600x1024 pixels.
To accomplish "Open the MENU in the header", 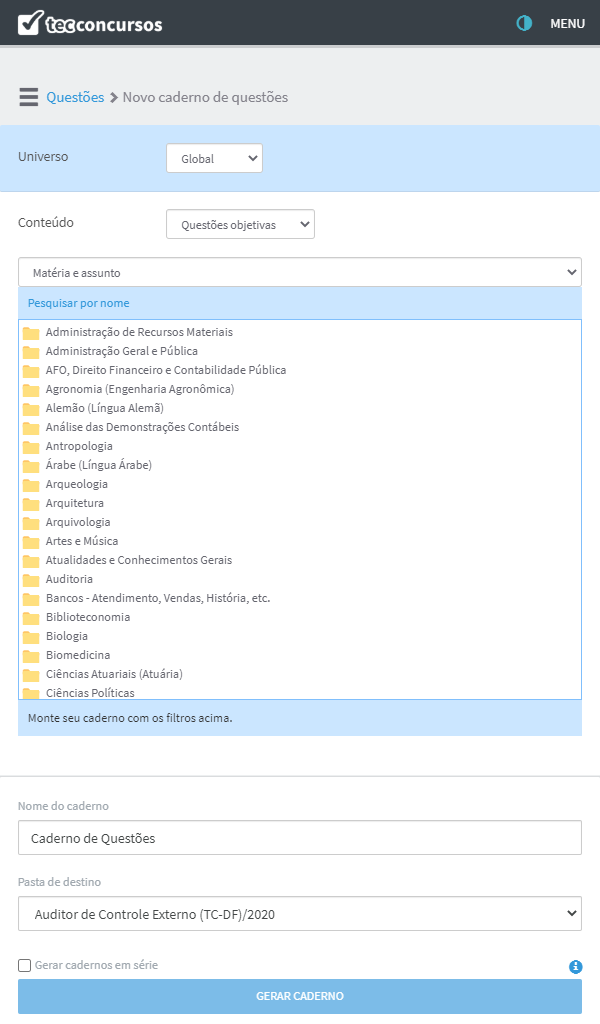I will (567, 24).
